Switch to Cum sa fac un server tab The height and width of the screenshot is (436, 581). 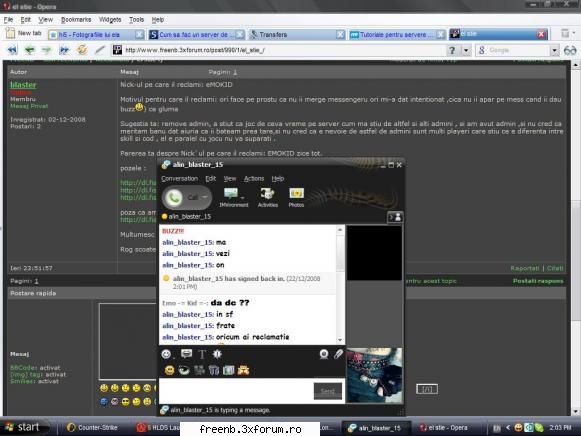pos(196,34)
